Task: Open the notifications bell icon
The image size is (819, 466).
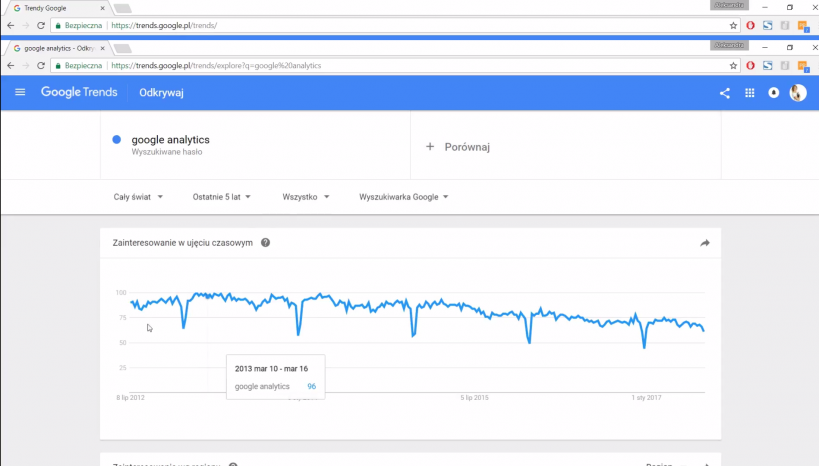Action: coord(774,93)
